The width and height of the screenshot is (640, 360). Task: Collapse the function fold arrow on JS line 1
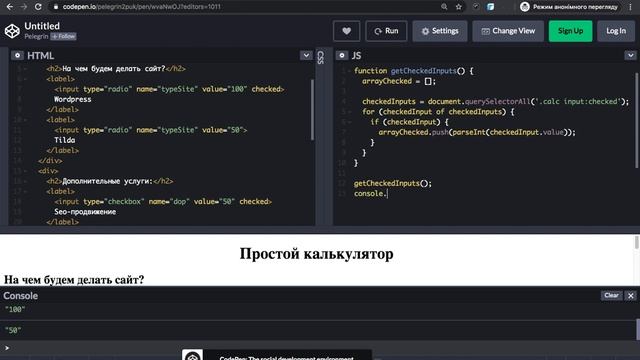[x=349, y=71]
